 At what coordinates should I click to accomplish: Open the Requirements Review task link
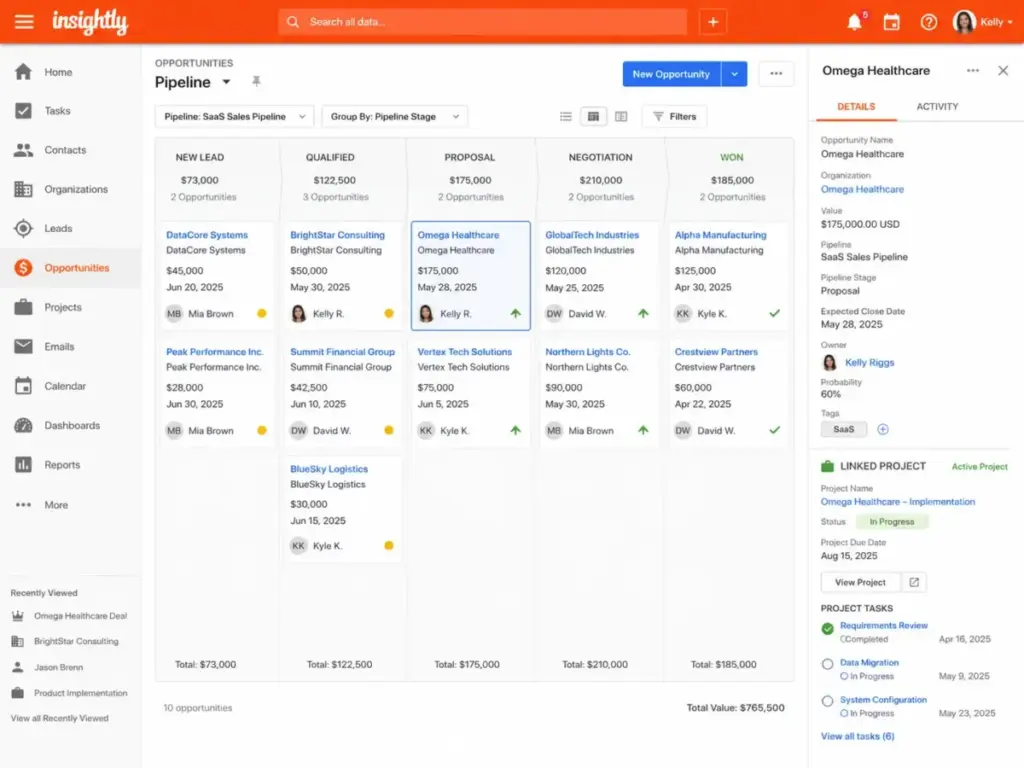pos(884,626)
